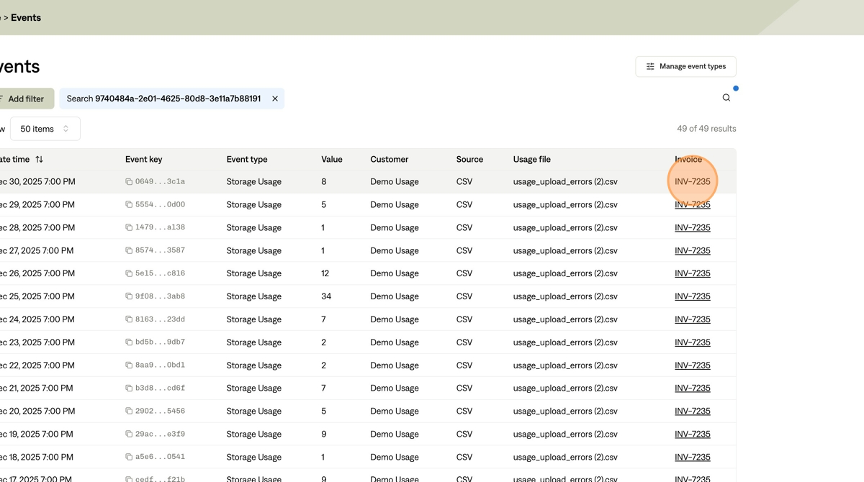Click copy icon beside key 5e15...c816
The width and height of the screenshot is (864, 482).
point(129,274)
